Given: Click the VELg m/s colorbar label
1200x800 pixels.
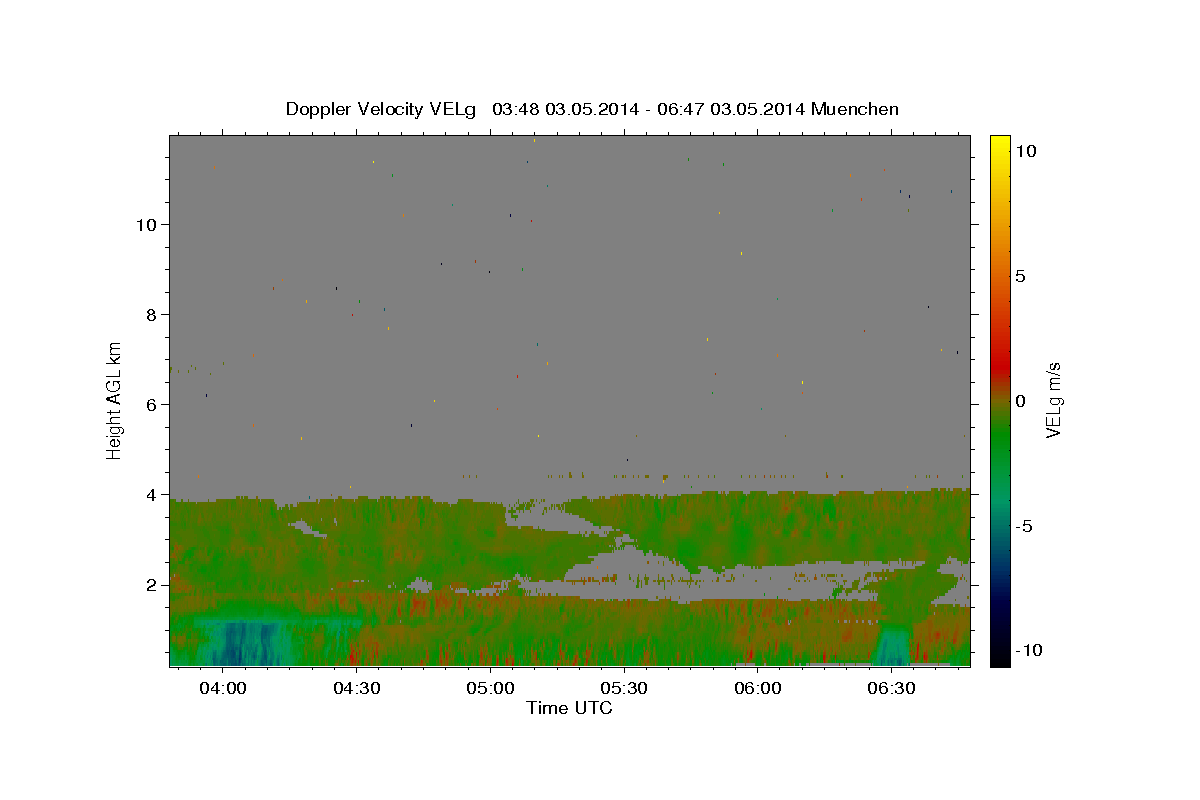Looking at the screenshot, I should click(x=1053, y=401).
